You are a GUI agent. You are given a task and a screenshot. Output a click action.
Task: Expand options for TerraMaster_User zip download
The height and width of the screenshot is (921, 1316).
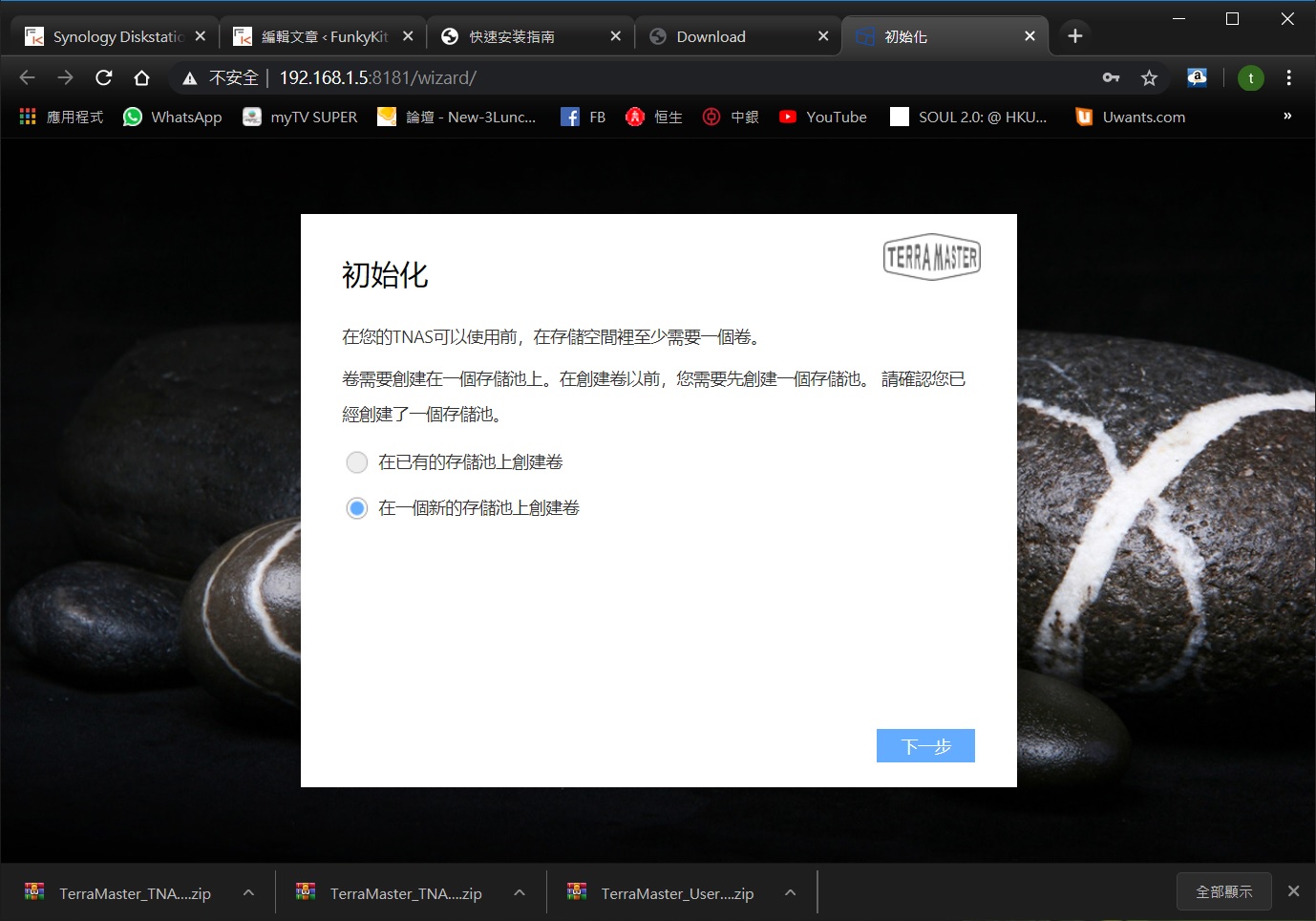point(790,893)
